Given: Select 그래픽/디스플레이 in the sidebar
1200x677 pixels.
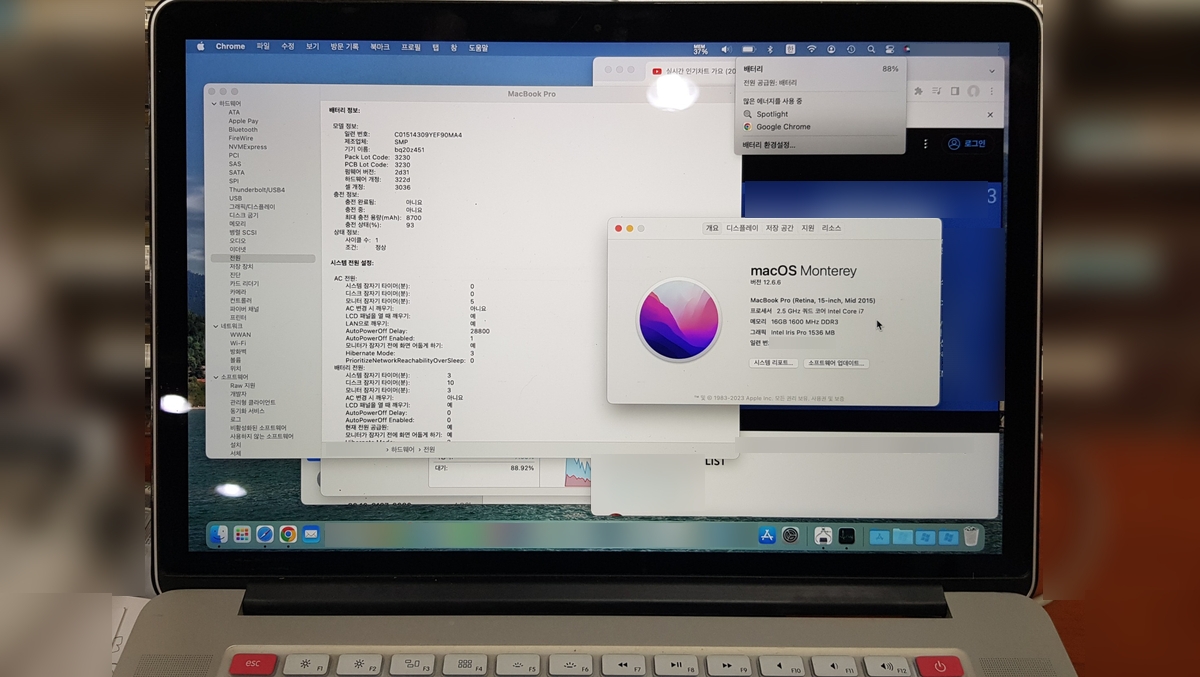Looking at the screenshot, I should click(252, 207).
